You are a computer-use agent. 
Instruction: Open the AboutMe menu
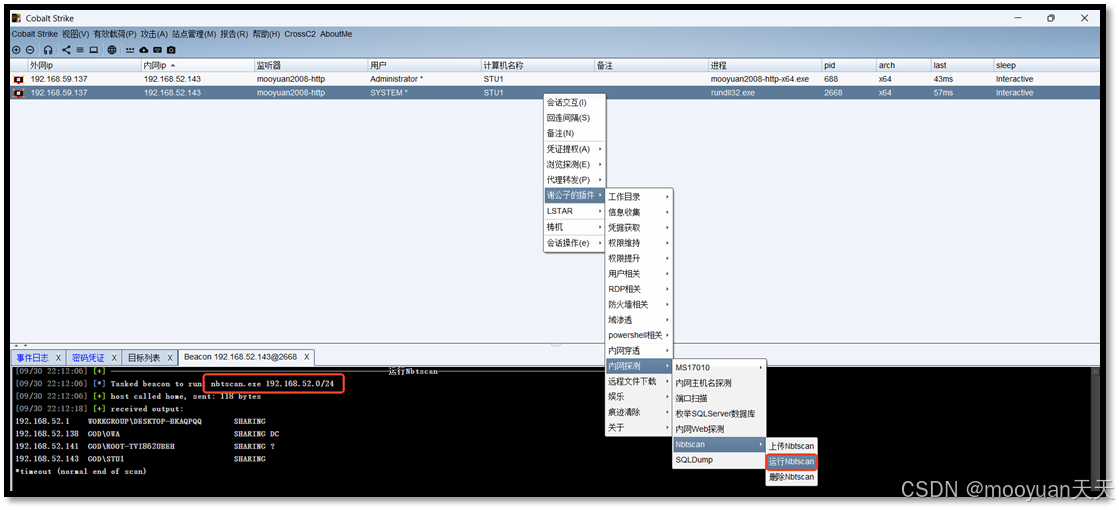[x=336, y=34]
